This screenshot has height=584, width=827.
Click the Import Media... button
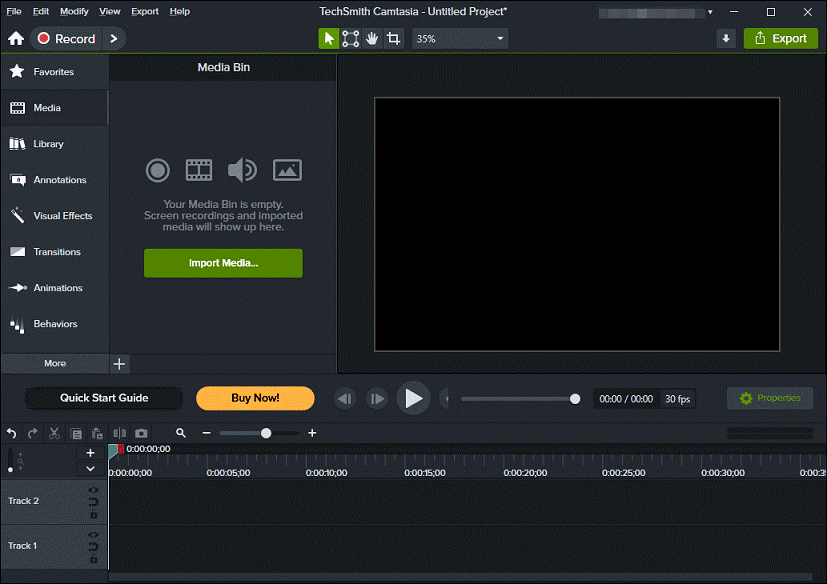[223, 263]
